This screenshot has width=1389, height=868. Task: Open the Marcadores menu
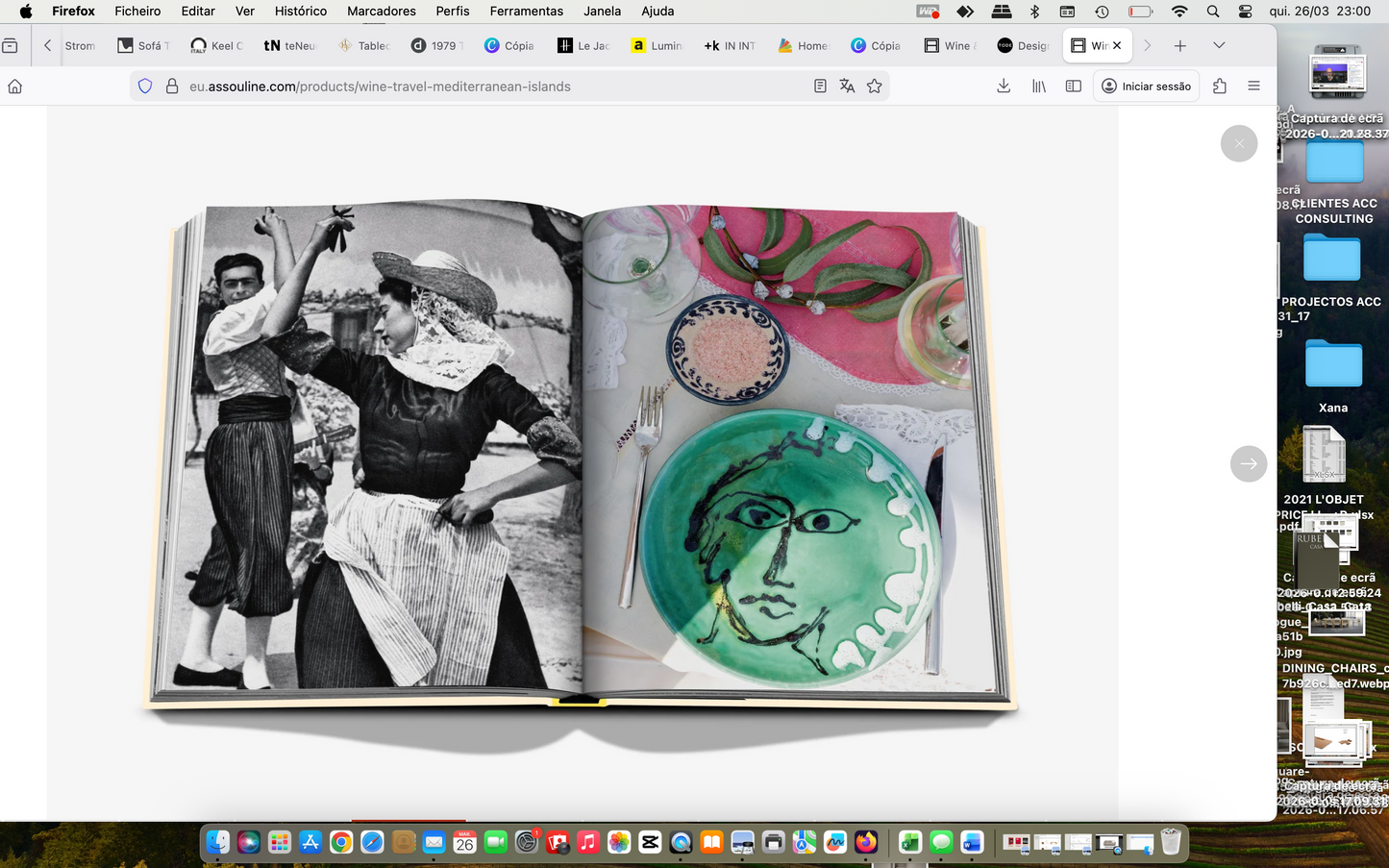tap(382, 11)
